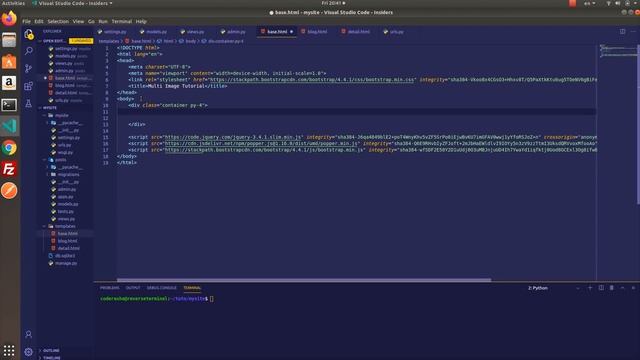
Task: Close the terminal panel
Action: pyautogui.click(x=633, y=288)
